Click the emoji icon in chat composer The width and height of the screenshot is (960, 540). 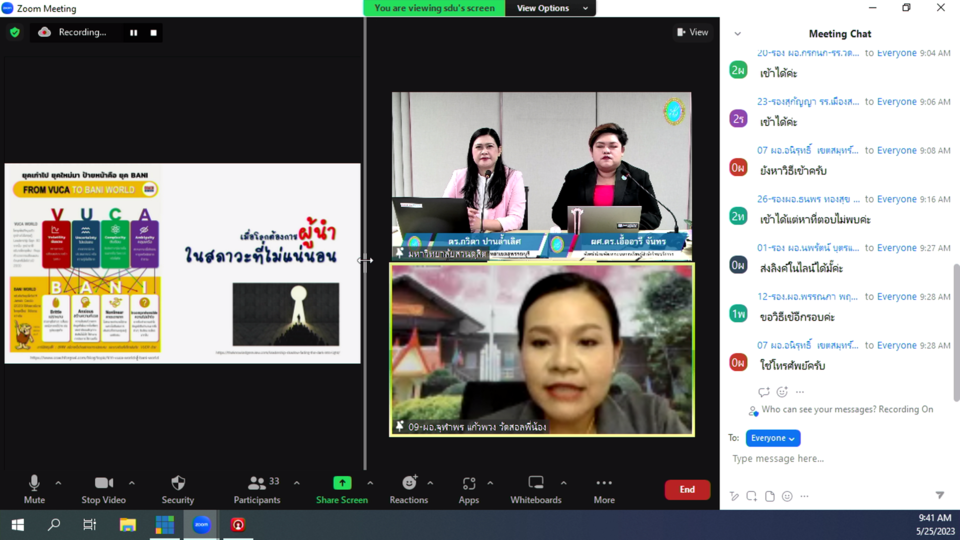pos(787,496)
